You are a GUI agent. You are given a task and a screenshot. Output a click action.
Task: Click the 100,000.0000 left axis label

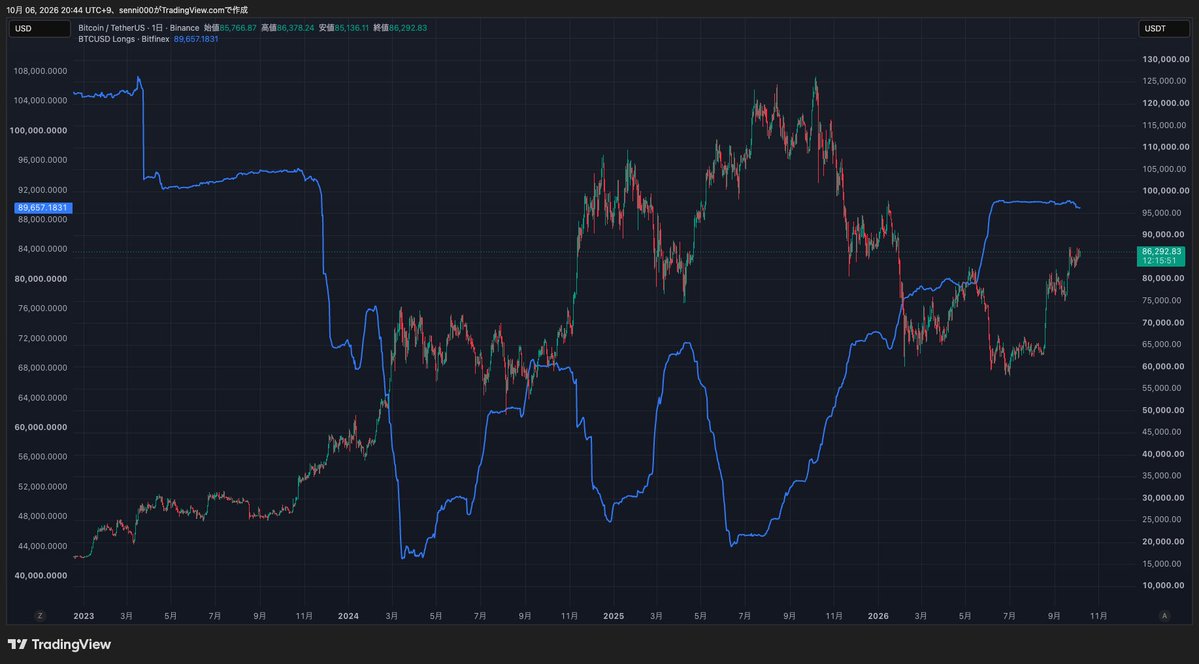38,131
